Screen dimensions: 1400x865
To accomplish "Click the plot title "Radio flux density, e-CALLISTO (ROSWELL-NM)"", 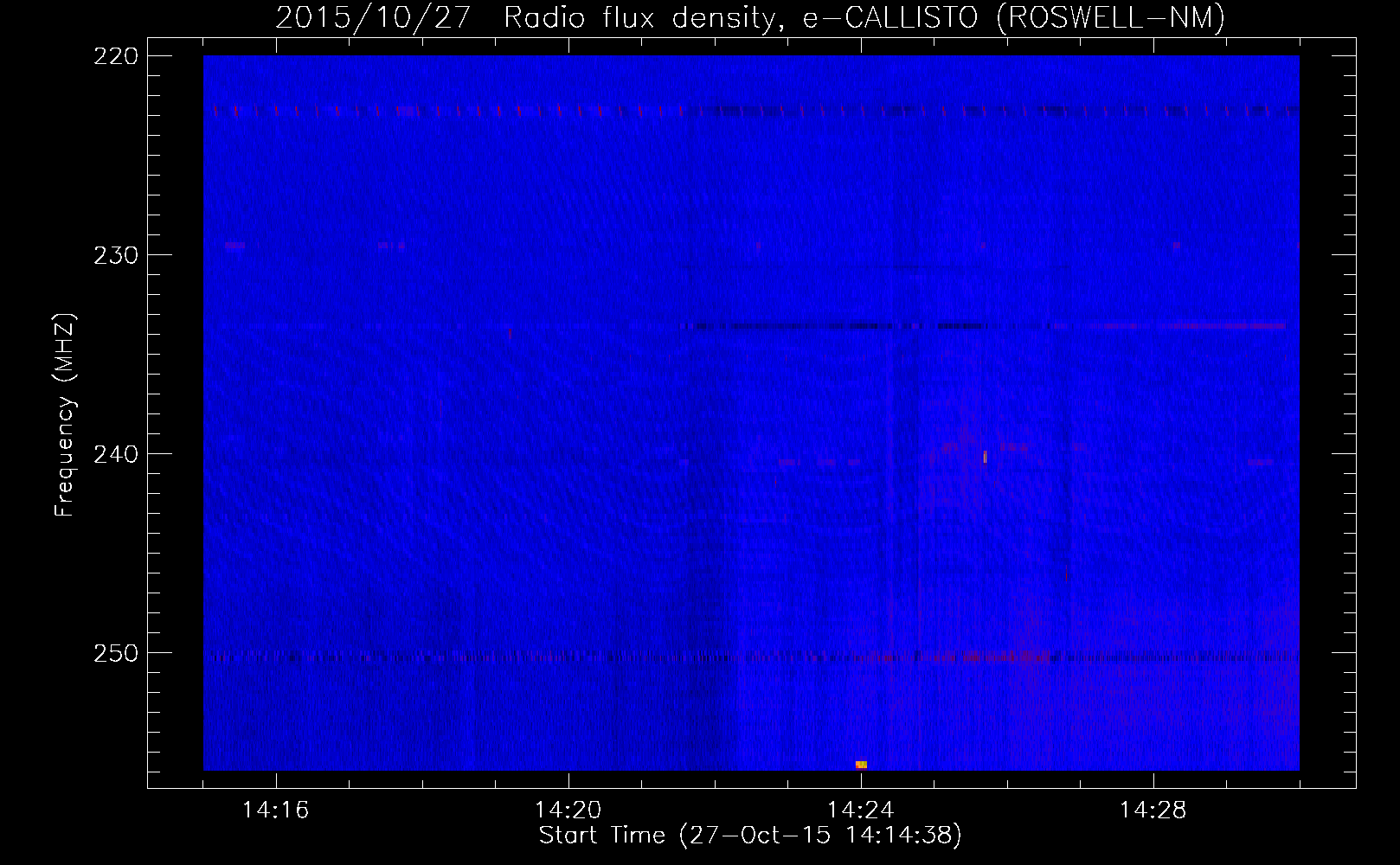I will click(864, 17).
